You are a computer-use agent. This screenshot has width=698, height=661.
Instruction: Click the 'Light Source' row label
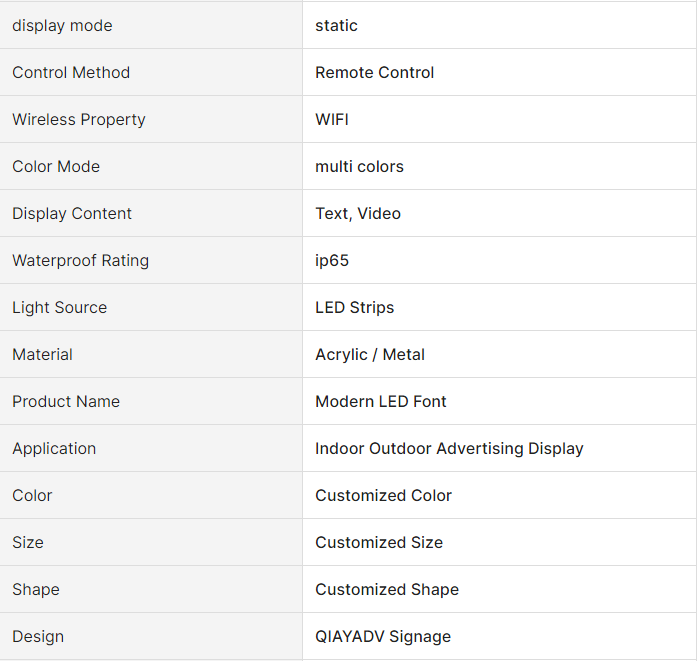click(59, 308)
